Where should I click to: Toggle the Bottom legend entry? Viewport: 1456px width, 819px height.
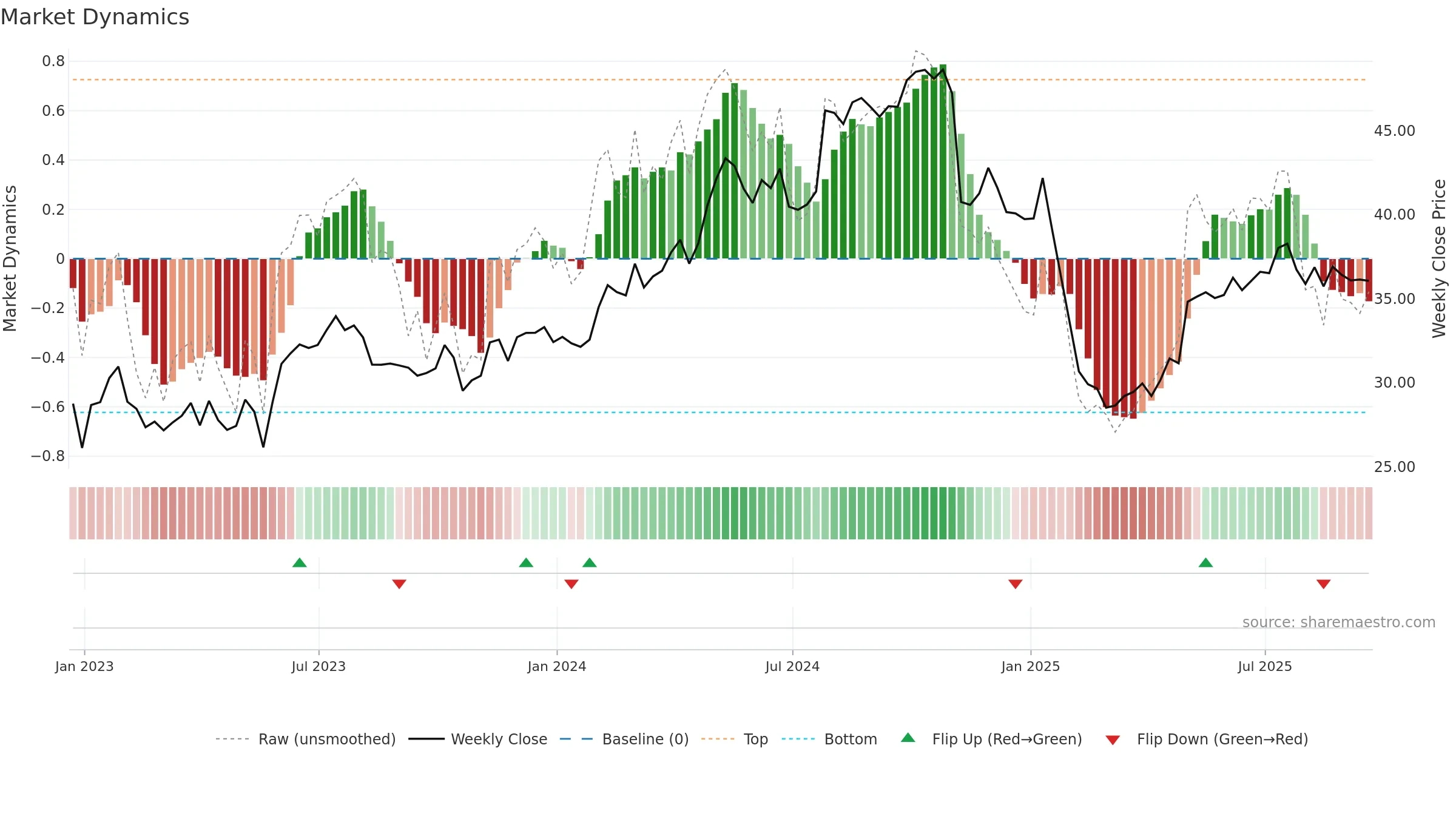pos(829,739)
